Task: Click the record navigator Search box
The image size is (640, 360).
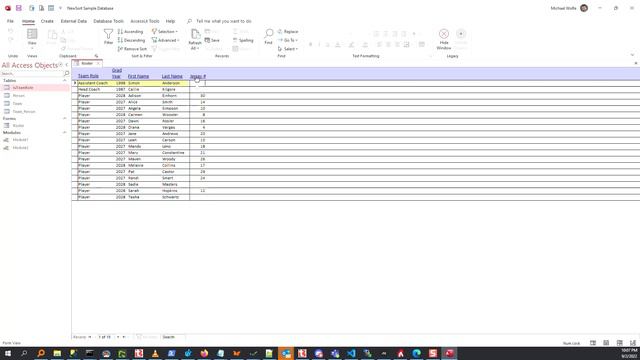Action: click(173, 337)
